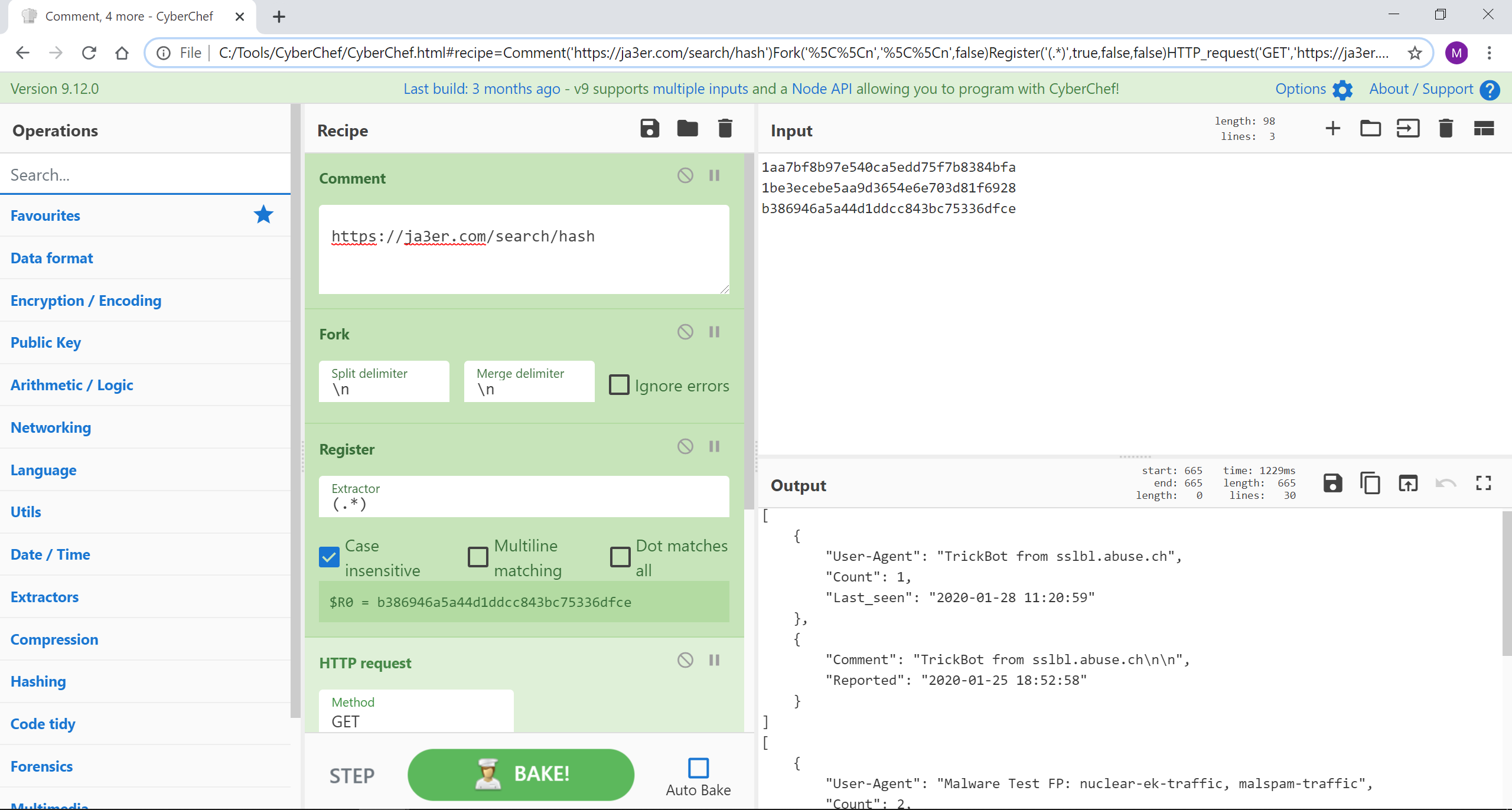Uncheck Case insensitive option
The image size is (1512, 810).
329,557
